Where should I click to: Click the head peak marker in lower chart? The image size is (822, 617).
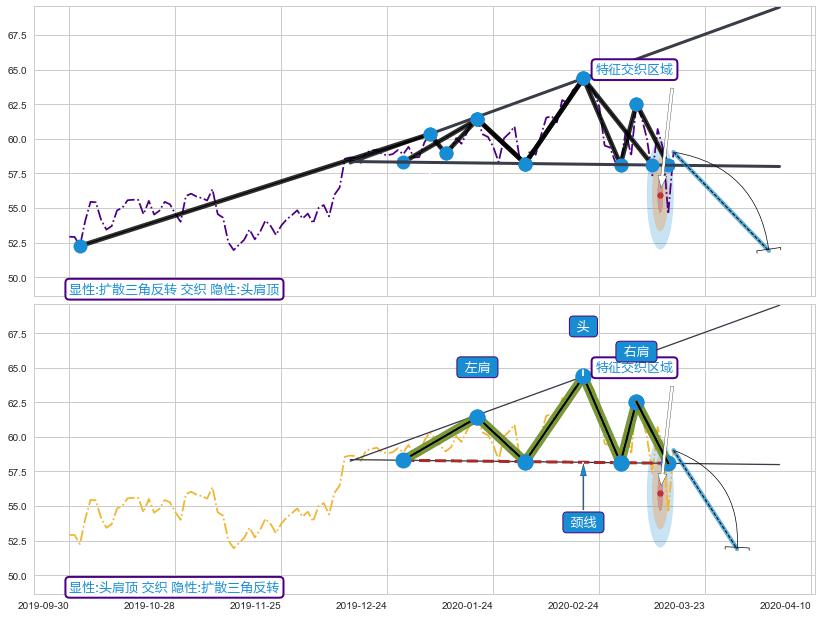583,377
